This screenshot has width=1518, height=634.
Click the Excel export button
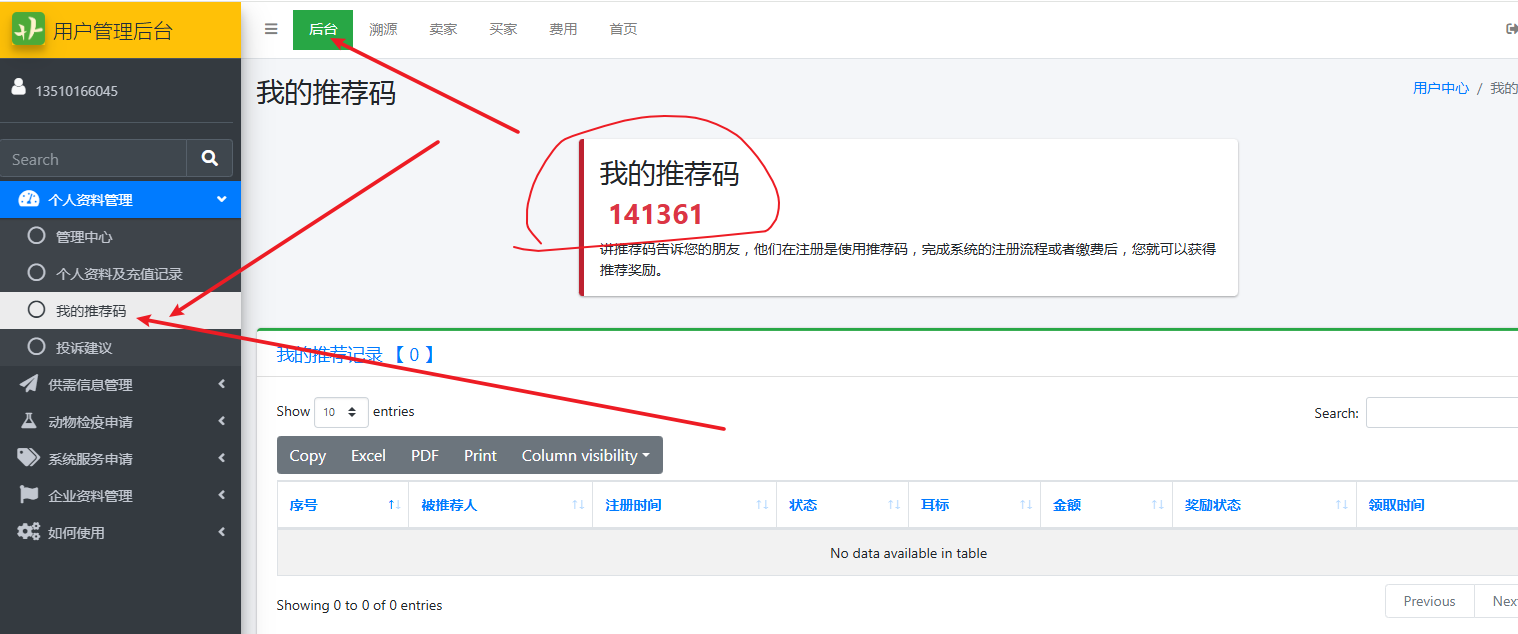pos(368,455)
